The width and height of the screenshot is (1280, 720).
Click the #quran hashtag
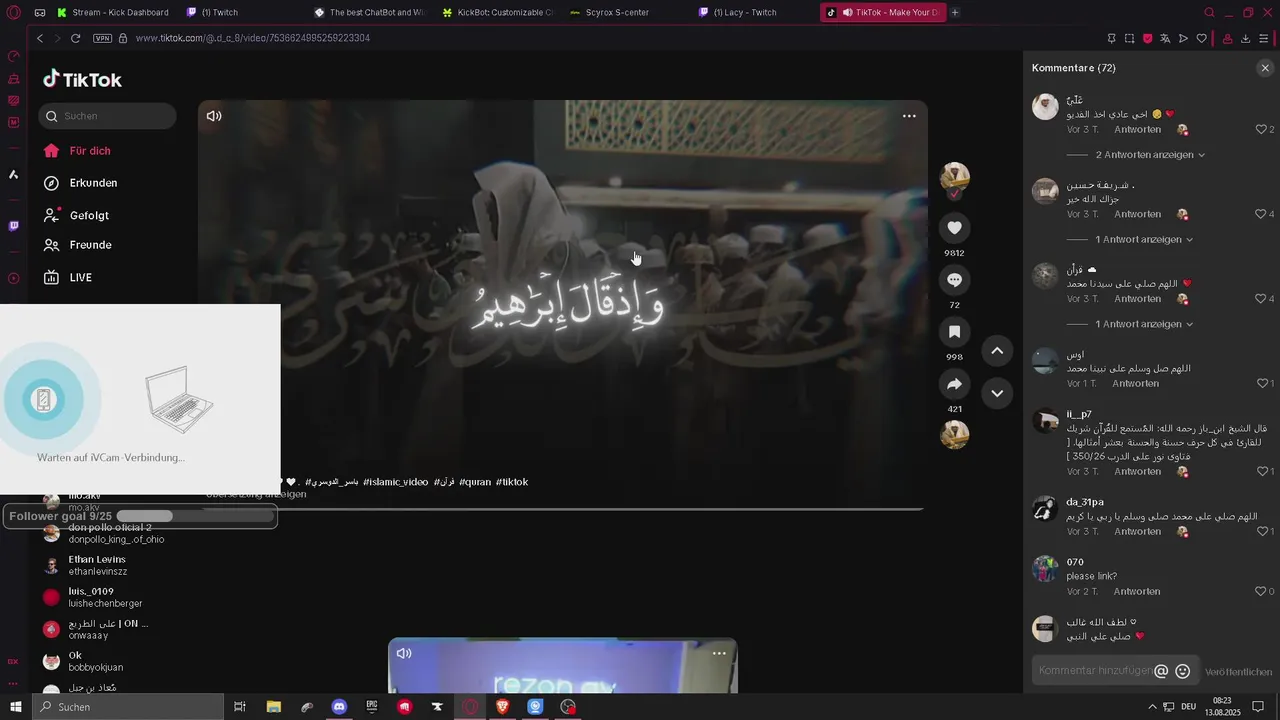(476, 482)
